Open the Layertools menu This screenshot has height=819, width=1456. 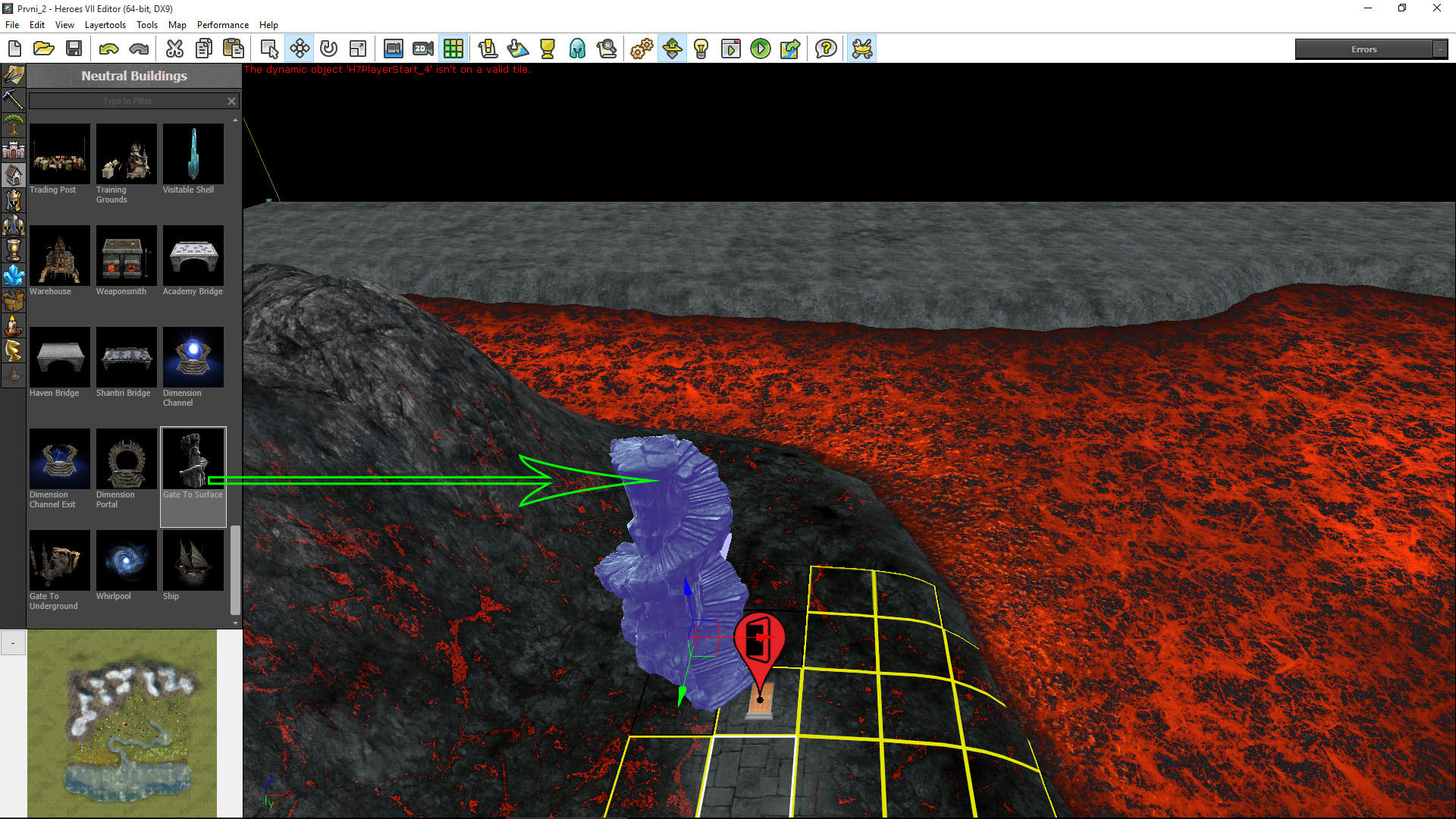click(x=105, y=25)
